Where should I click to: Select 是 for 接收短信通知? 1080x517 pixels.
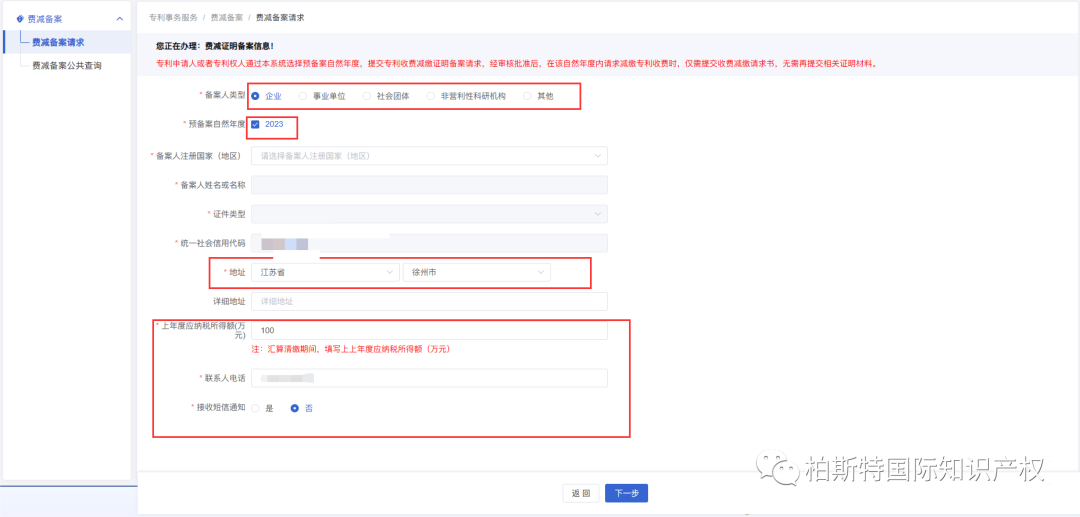(x=262, y=408)
